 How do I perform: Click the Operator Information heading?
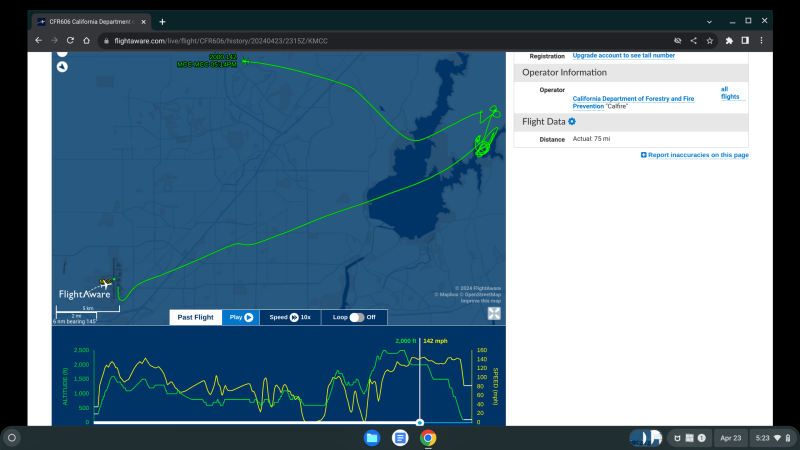tap(564, 72)
